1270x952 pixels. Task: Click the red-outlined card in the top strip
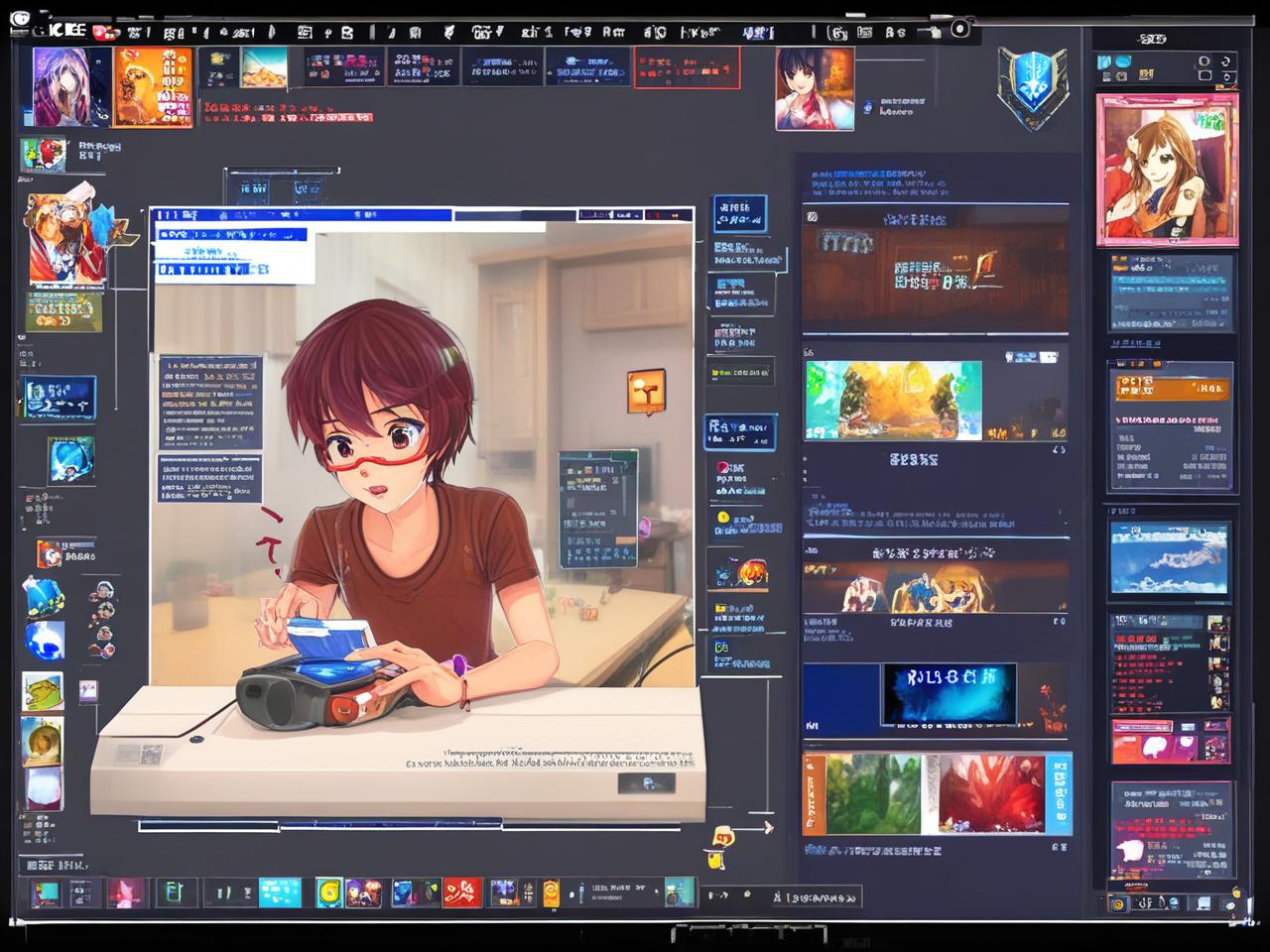688,67
